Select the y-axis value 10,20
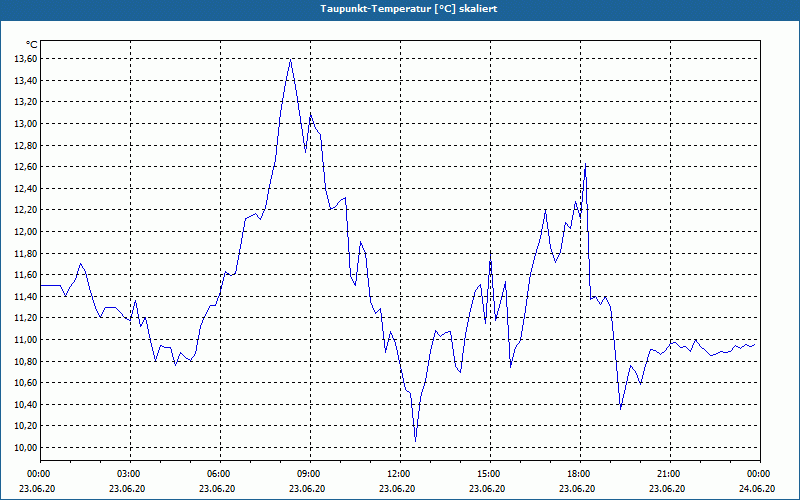Screen dimensions: 800x500 click(x=26, y=426)
